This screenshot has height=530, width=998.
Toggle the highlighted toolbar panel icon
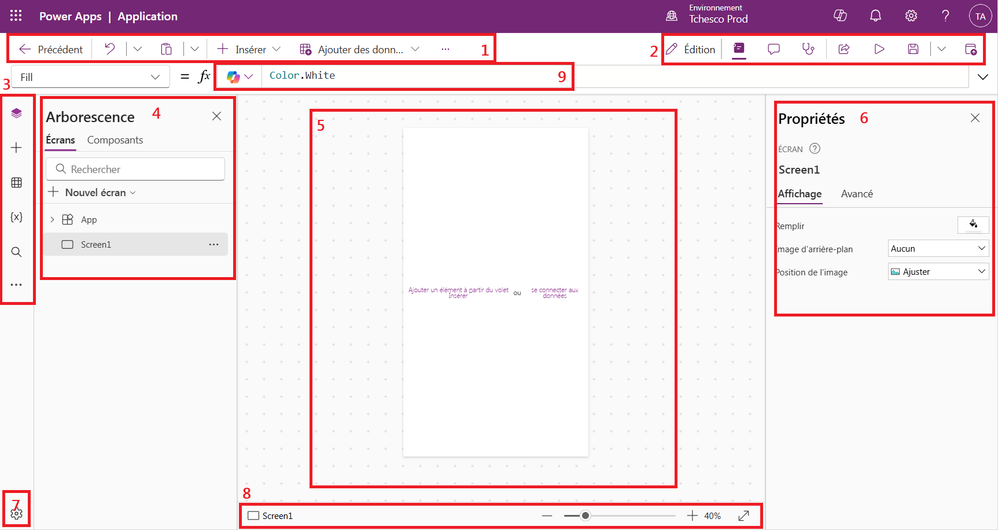[739, 49]
